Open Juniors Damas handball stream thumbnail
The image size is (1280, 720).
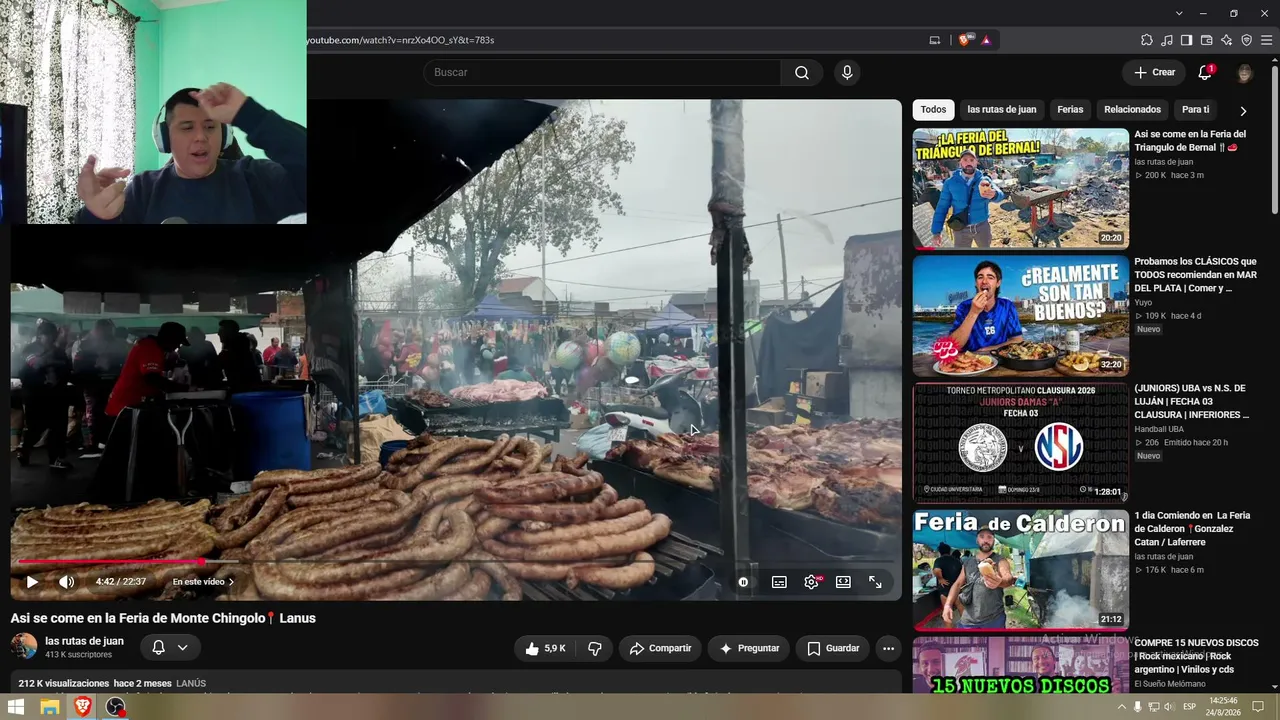(1020, 442)
